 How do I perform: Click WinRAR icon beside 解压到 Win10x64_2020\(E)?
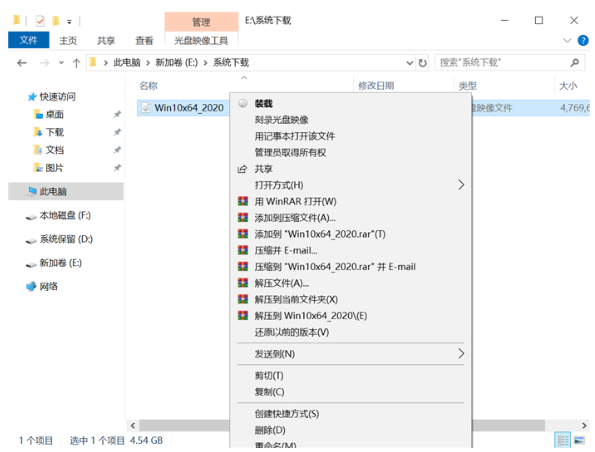pos(243,315)
